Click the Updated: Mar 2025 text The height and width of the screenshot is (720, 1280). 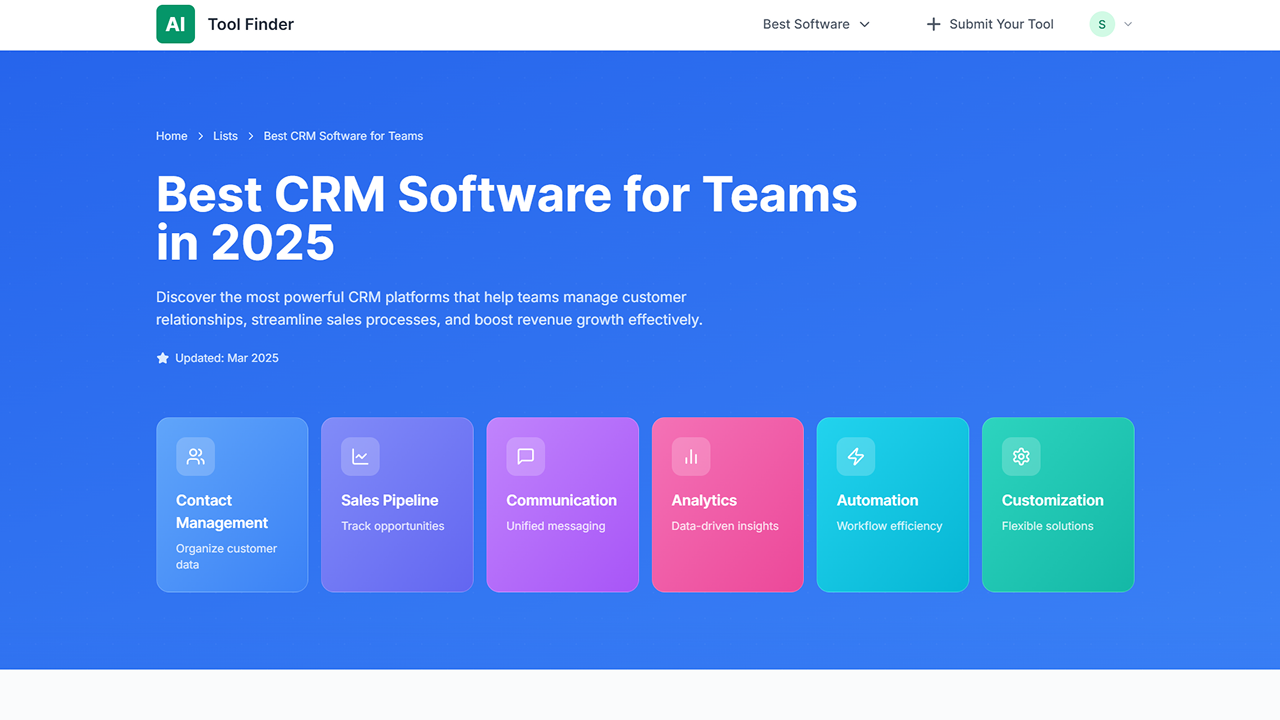pyautogui.click(x=227, y=358)
